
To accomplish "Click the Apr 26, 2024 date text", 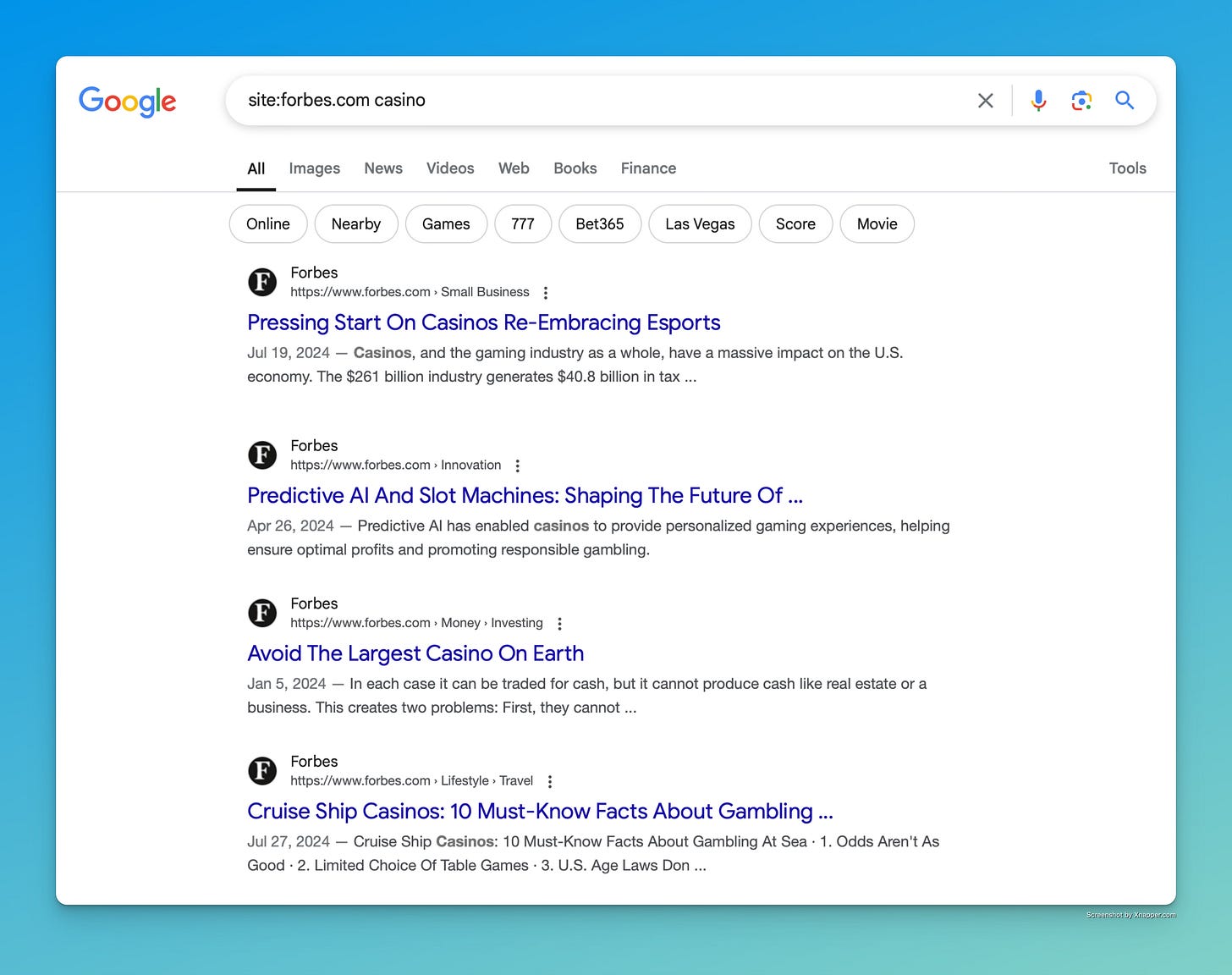I will (x=290, y=526).
